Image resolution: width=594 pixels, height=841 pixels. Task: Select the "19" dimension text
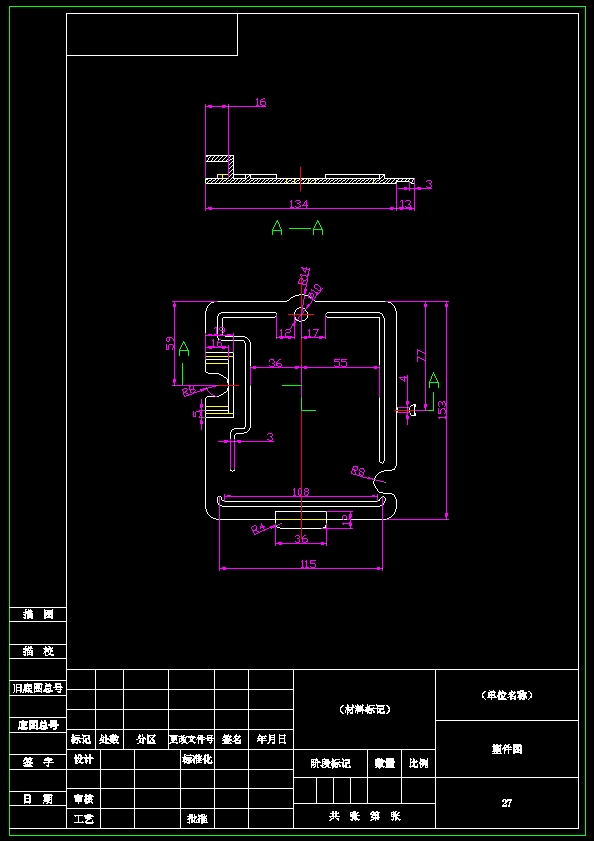coord(219,331)
